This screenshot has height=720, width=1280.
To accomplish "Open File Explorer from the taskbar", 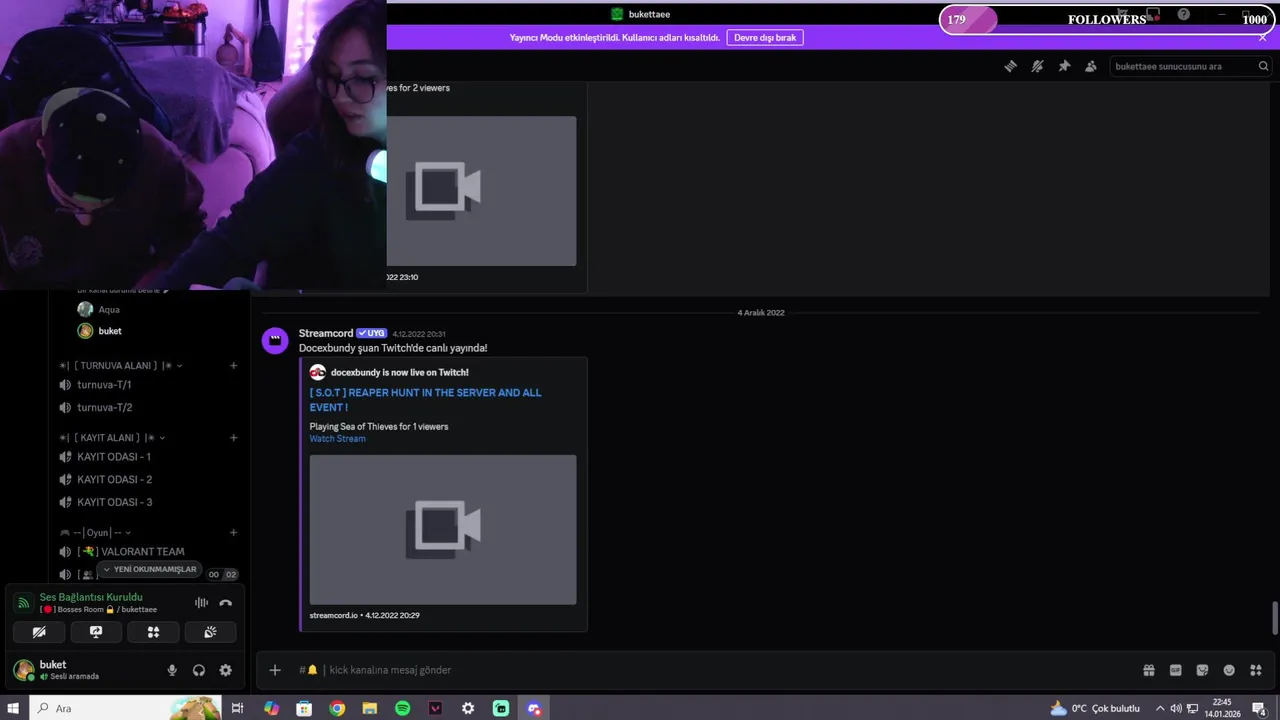I will pos(370,708).
